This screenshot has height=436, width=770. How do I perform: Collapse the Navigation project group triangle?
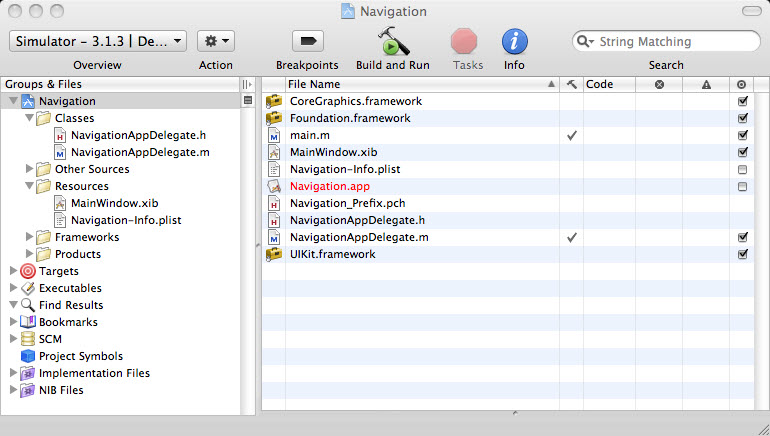click(x=13, y=101)
